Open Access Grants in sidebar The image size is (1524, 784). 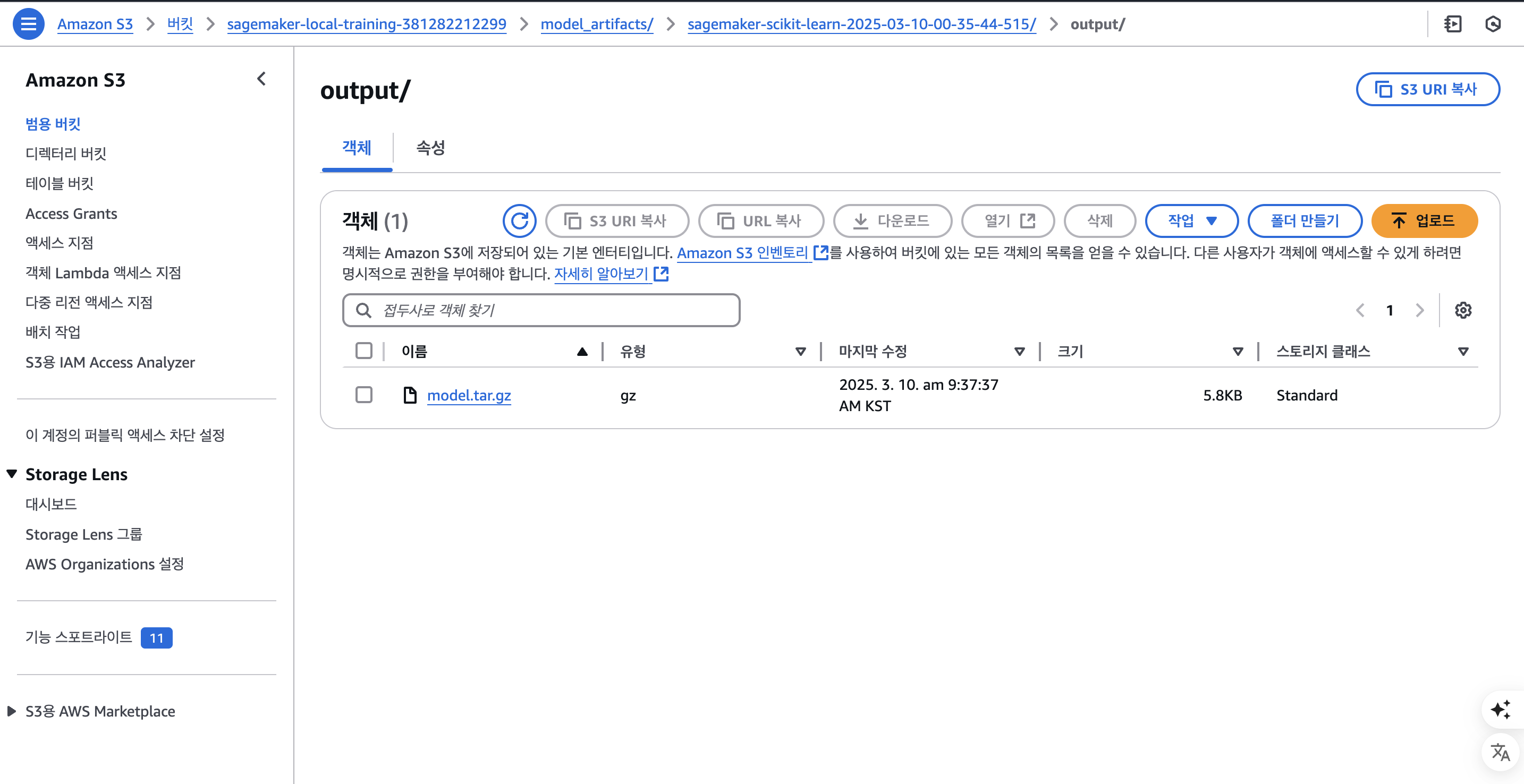pyautogui.click(x=71, y=214)
